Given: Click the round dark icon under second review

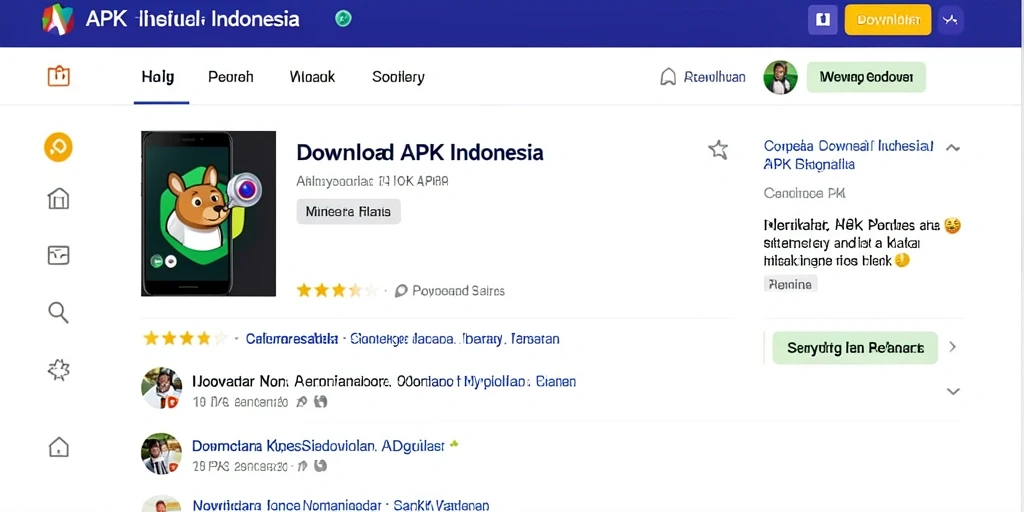Looking at the screenshot, I should [x=320, y=466].
